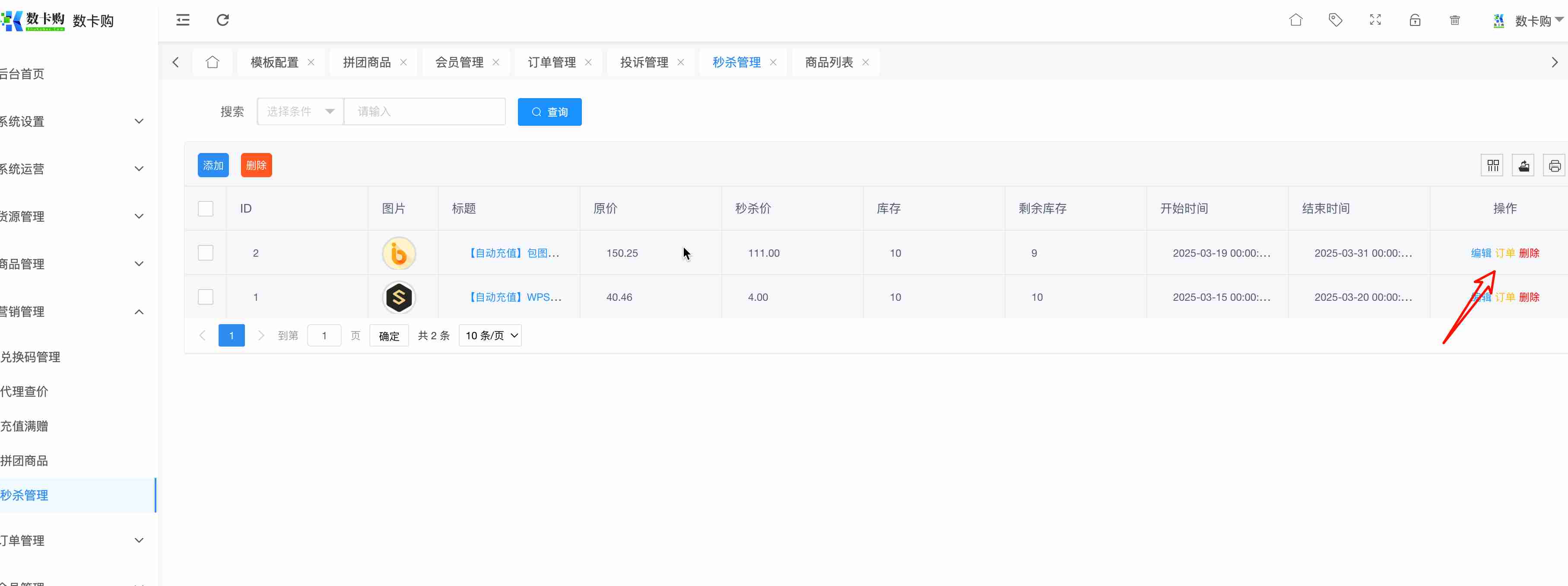
Task: Collapse the sidebar with the menu-fold icon
Action: pos(183,20)
